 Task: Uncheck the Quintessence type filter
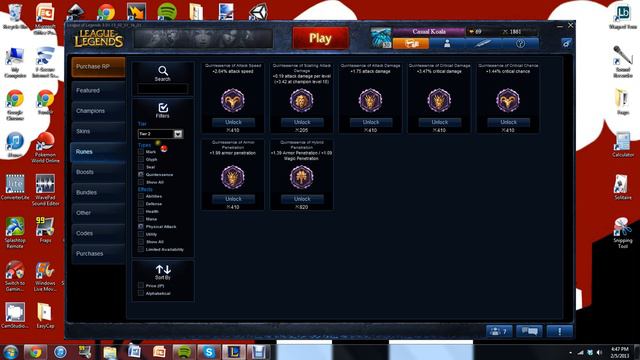click(x=141, y=174)
